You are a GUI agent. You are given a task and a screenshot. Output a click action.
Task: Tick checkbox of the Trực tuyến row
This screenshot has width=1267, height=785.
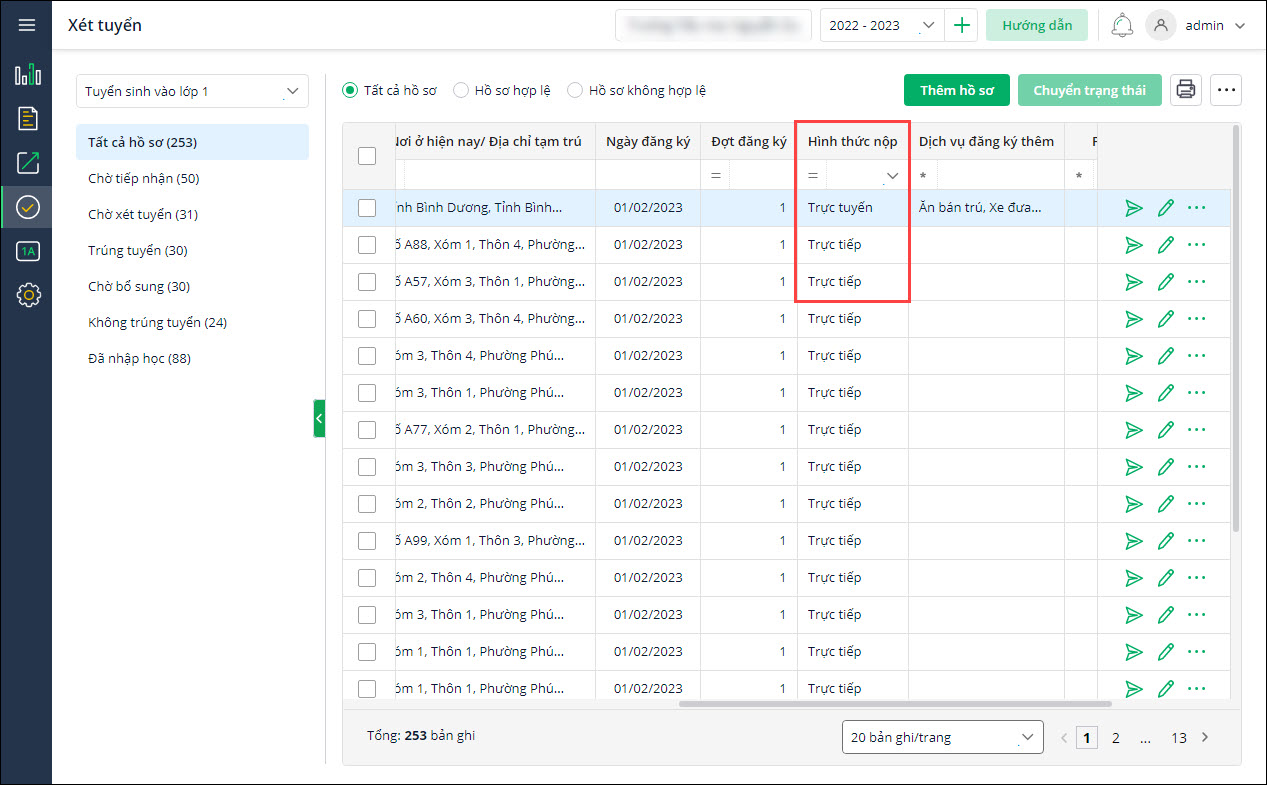point(367,208)
